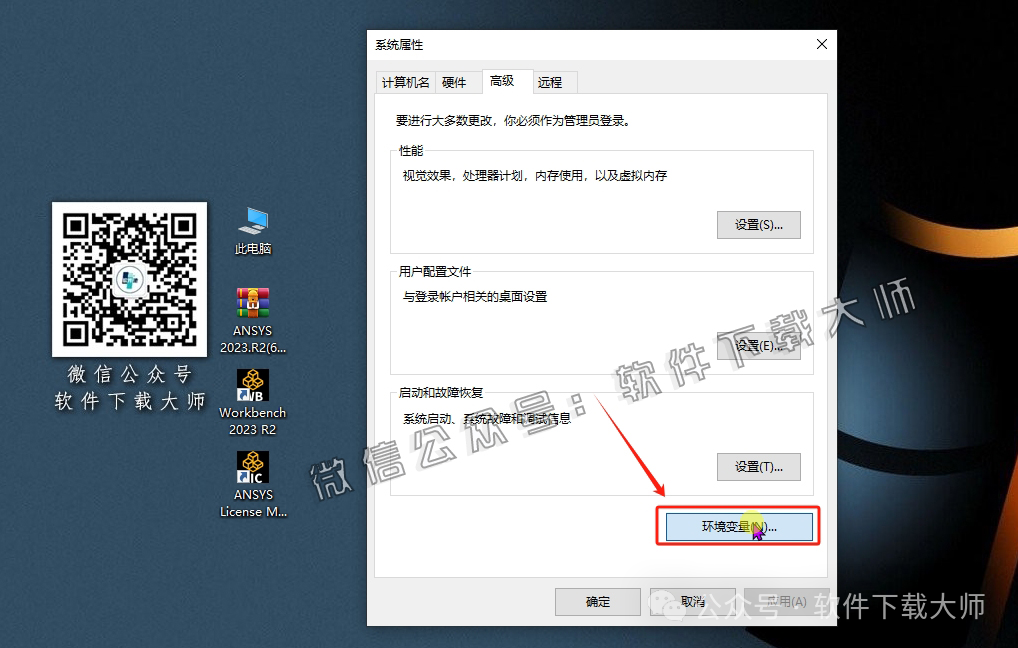Viewport: 1018px width, 648px height.
Task: Click the Workbench black cube icon
Action: pyautogui.click(x=252, y=385)
